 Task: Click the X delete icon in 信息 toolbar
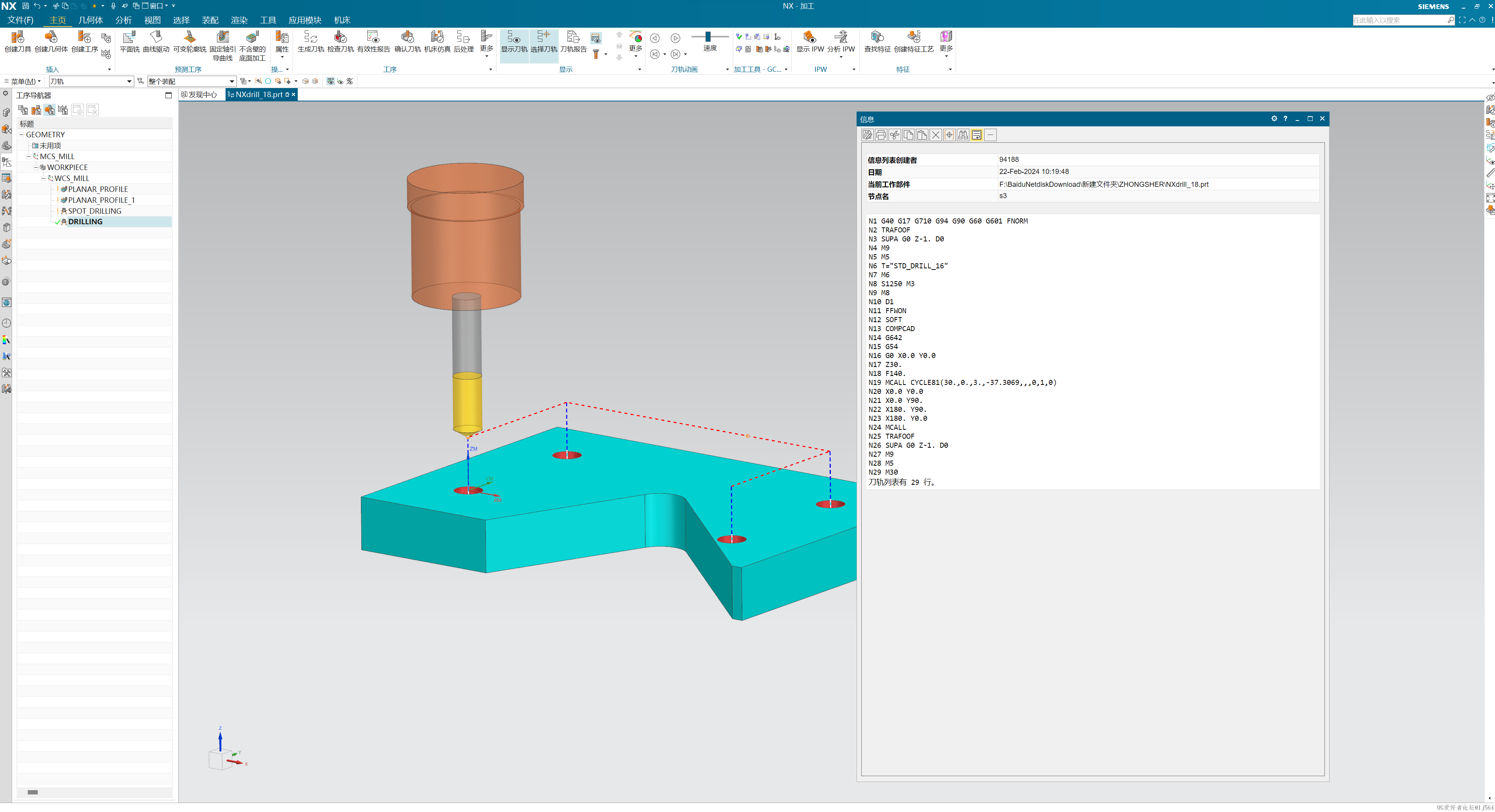pyautogui.click(x=935, y=135)
